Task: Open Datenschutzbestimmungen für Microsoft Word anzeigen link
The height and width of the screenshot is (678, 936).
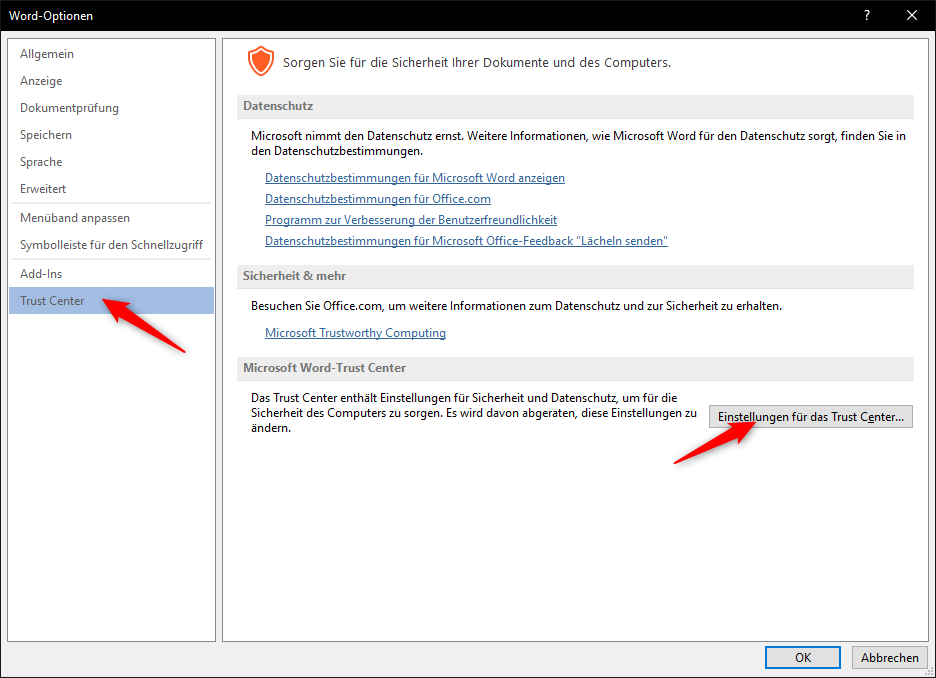Action: click(414, 178)
